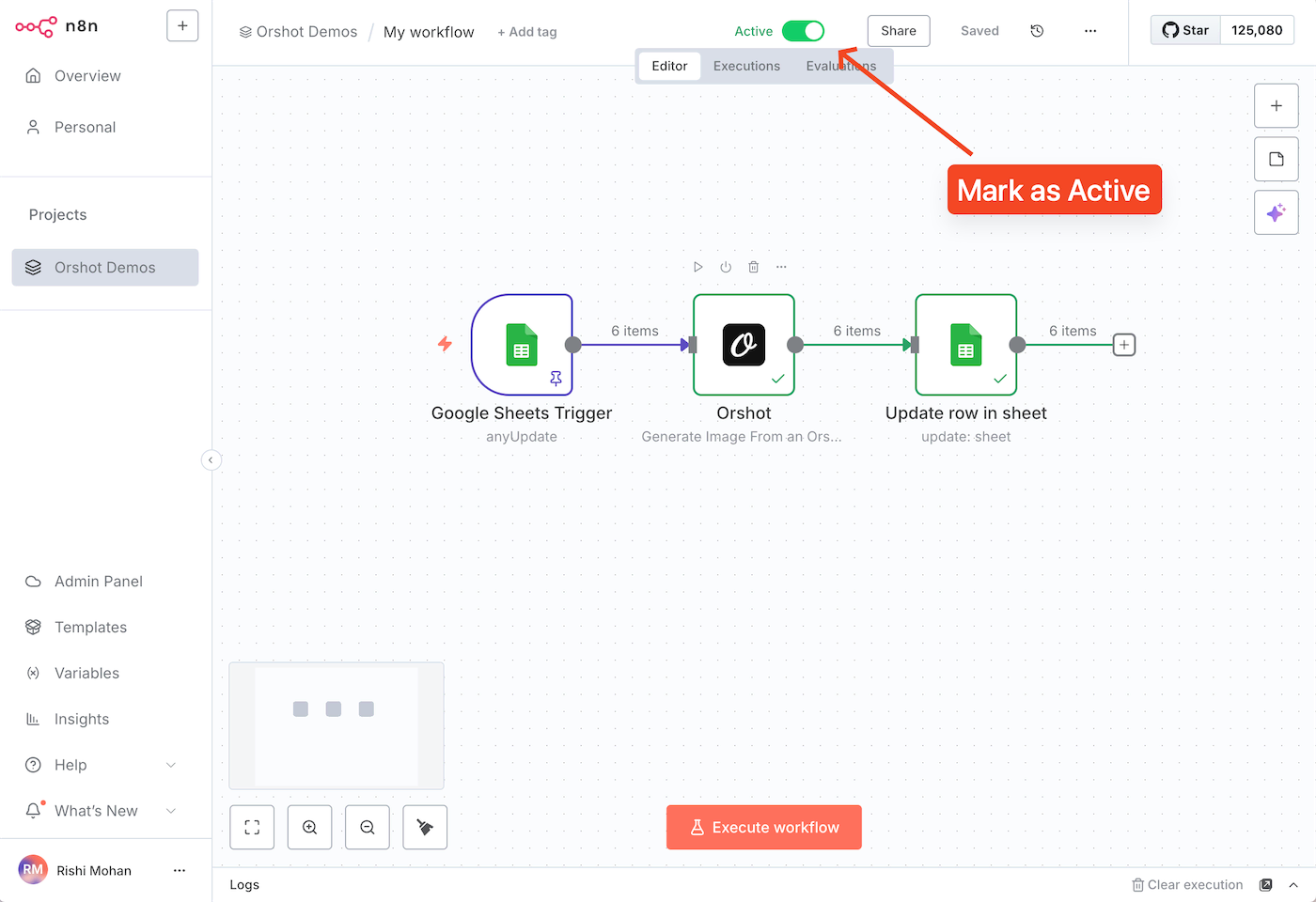The width and height of the screenshot is (1316, 902).
Task: Click the GitHub Star button
Action: point(1185,30)
